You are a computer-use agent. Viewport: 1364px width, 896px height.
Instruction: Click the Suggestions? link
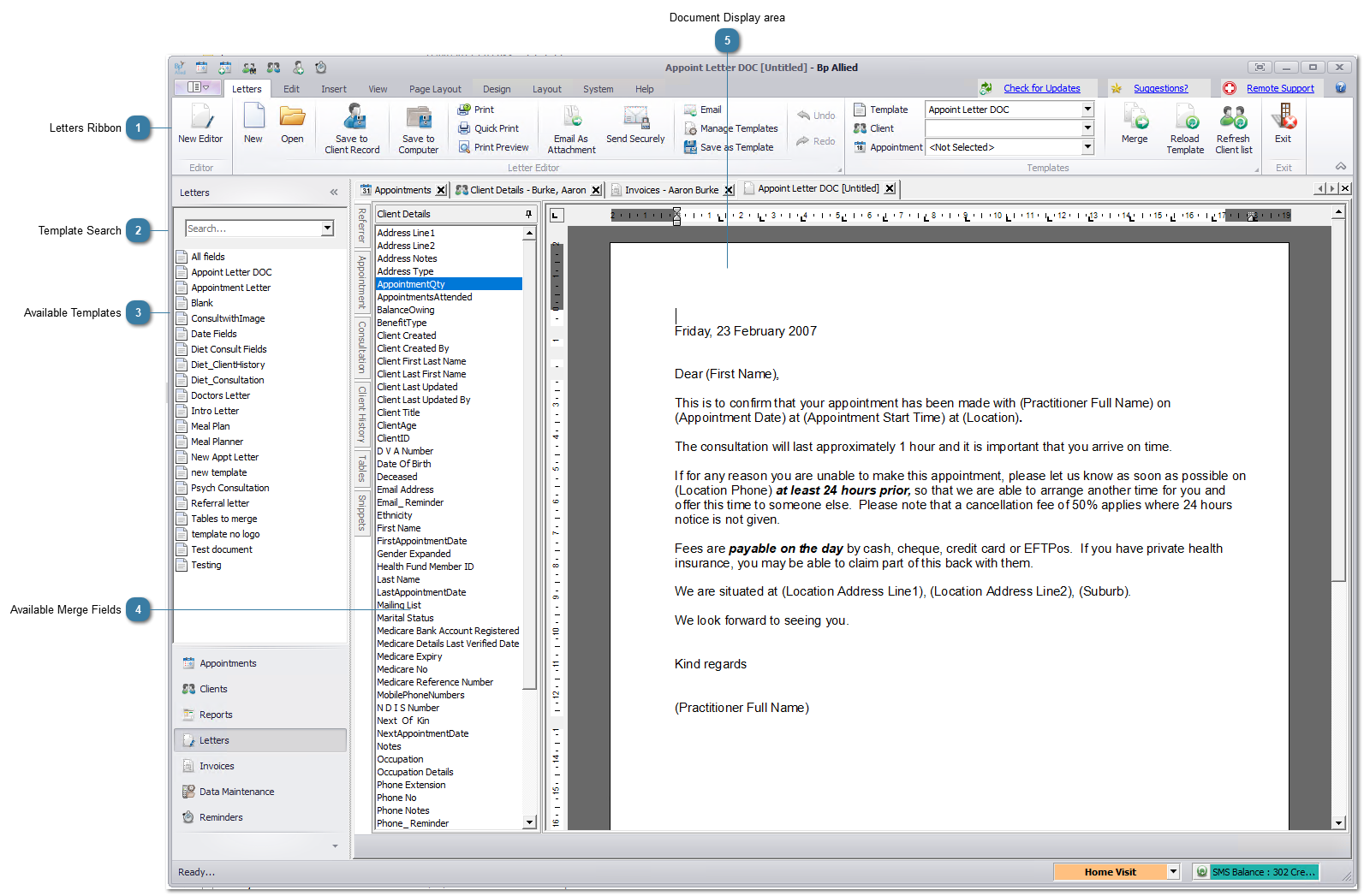click(1160, 88)
